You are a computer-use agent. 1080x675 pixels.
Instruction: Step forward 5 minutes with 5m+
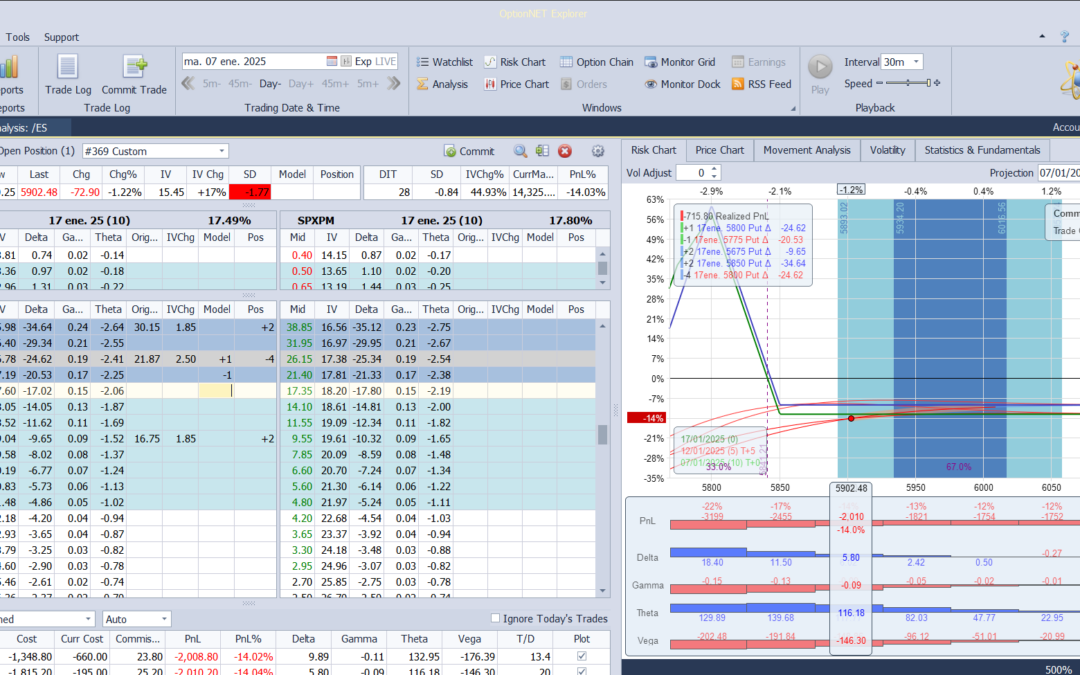point(368,83)
